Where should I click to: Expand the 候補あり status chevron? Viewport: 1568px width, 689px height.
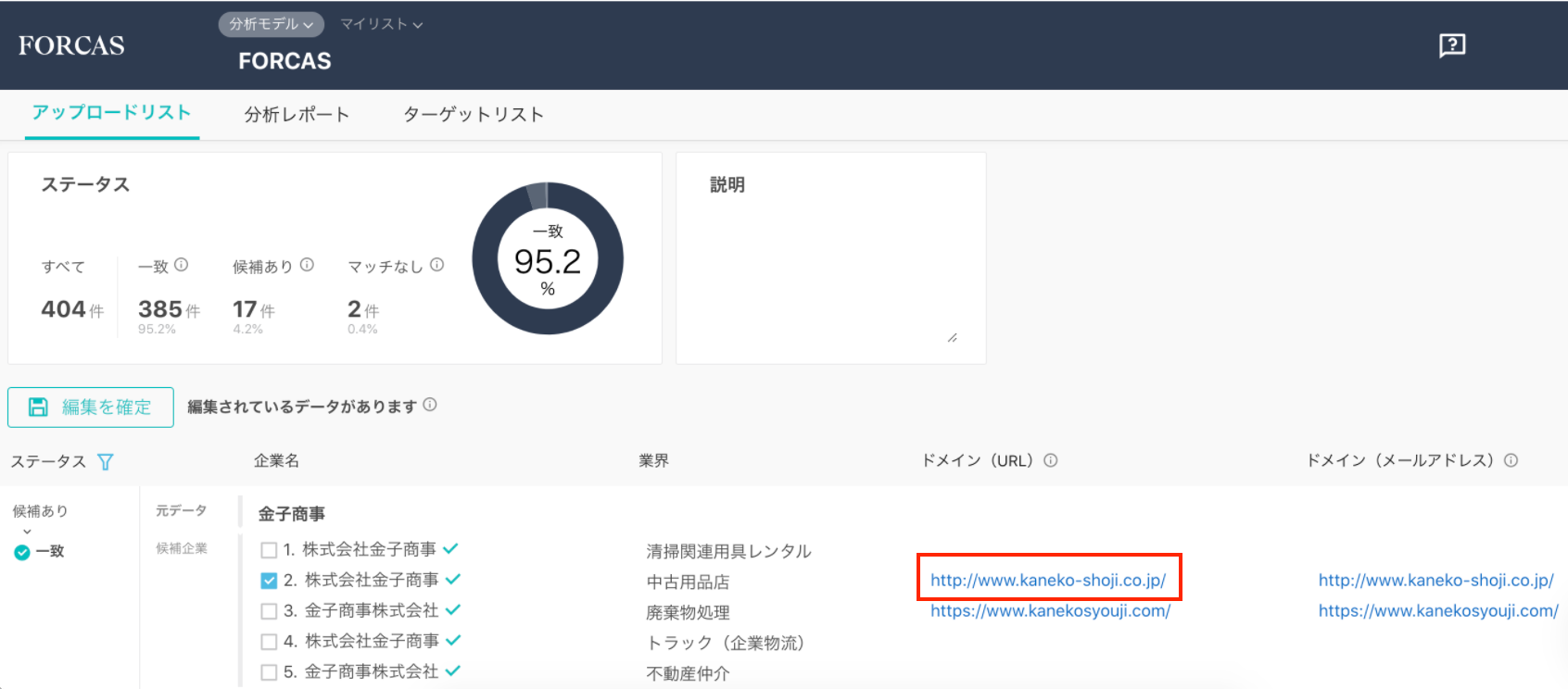(x=27, y=532)
